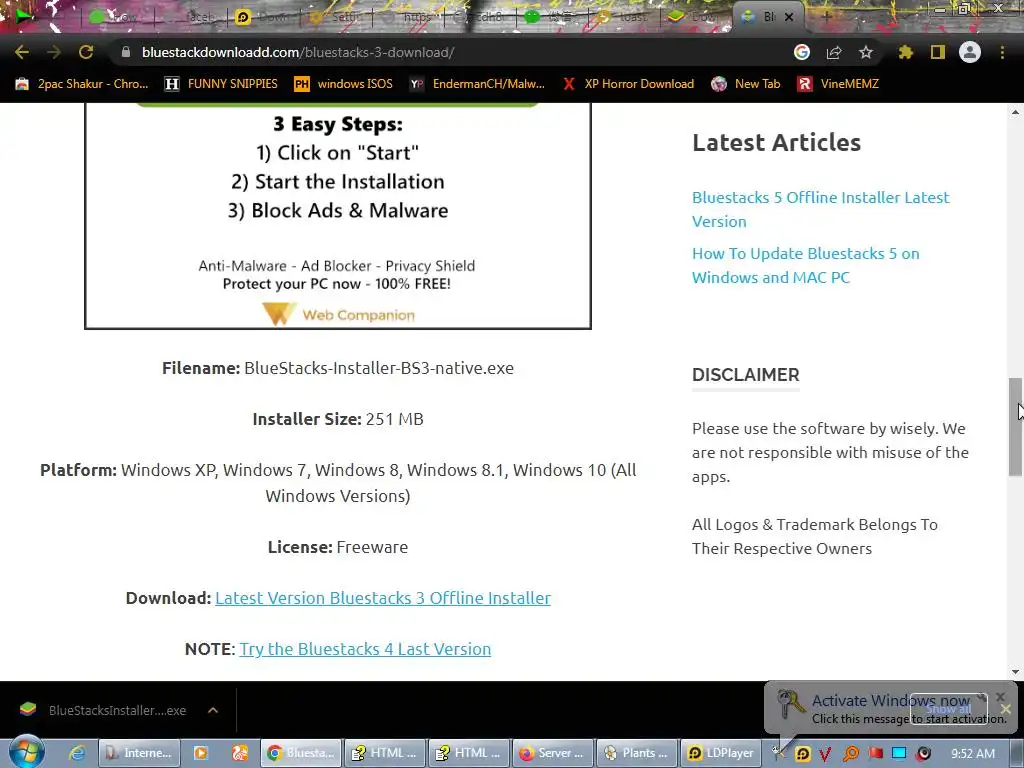The image size is (1024, 768).
Task: Click the vertical scrollbar thumb
Action: 1015,427
